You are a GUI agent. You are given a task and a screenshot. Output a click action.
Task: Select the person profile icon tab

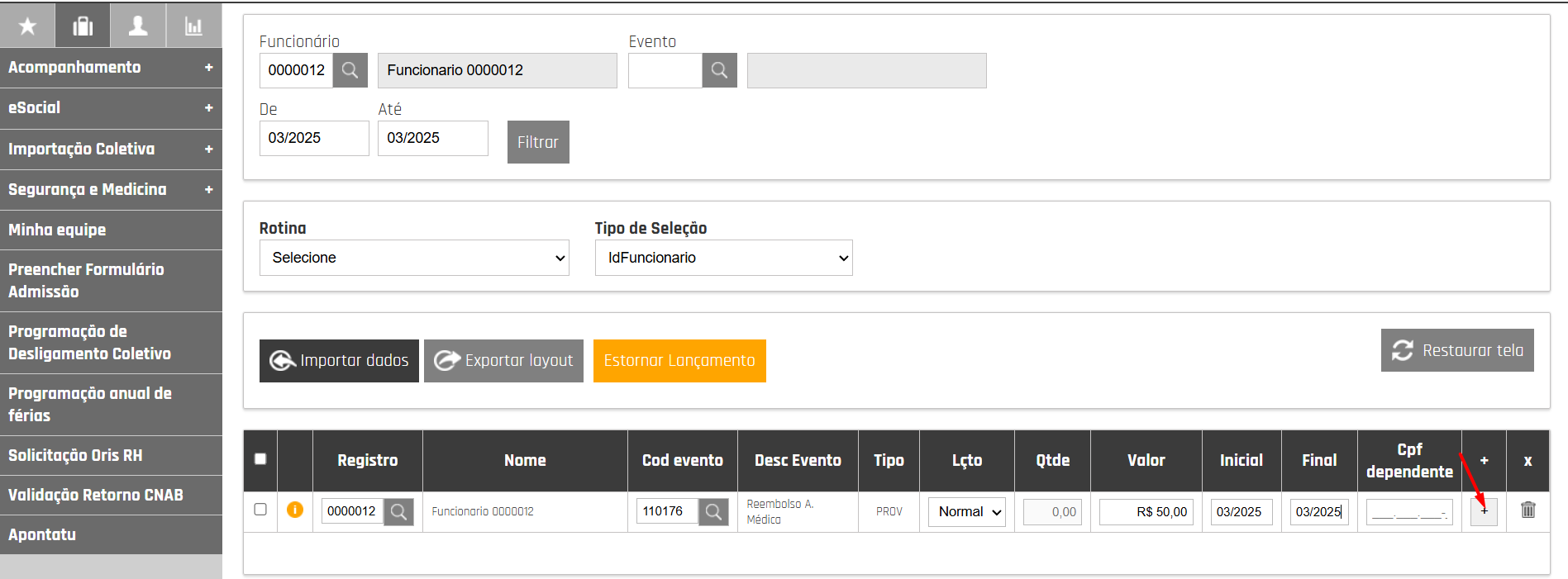(138, 26)
